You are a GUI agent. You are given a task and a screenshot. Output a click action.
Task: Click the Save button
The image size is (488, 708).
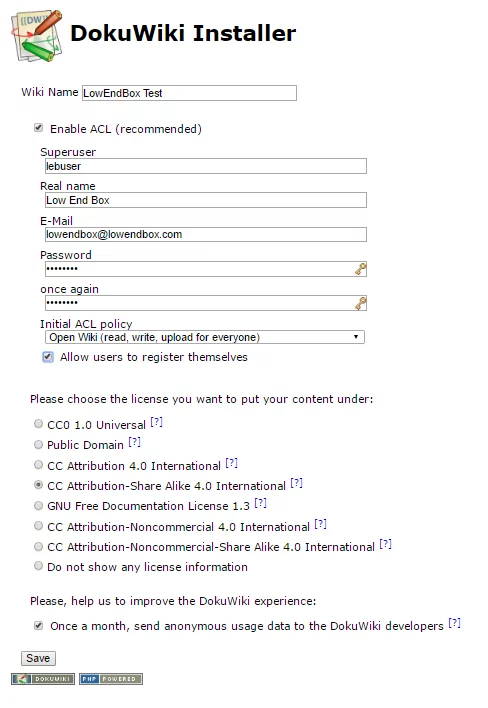pyautogui.click(x=38, y=658)
